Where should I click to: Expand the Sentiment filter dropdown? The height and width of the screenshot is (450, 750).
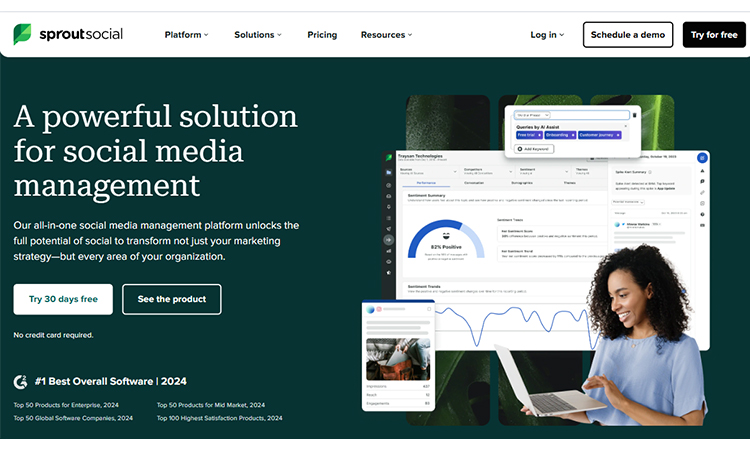point(544,171)
